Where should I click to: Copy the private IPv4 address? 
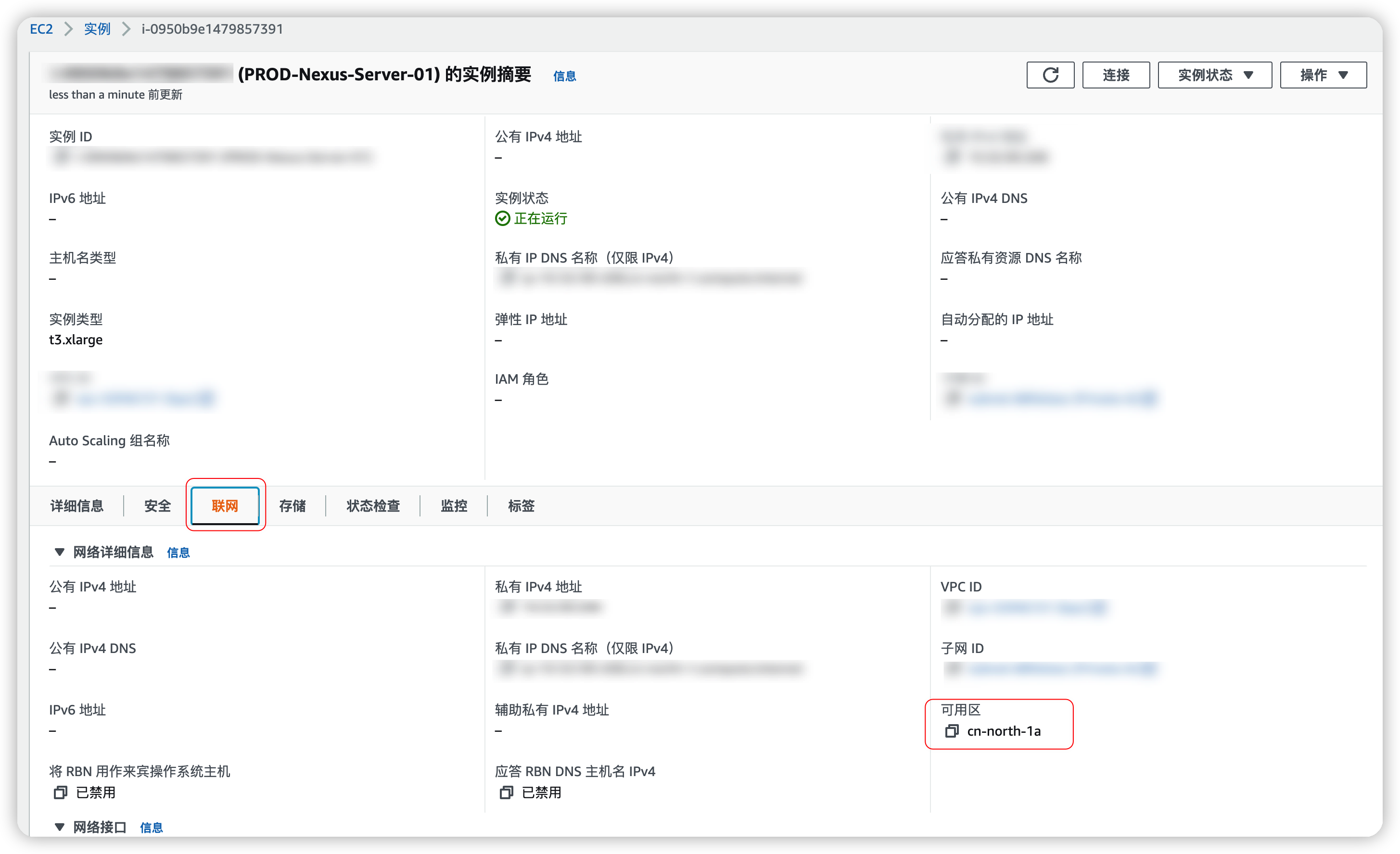tap(506, 607)
